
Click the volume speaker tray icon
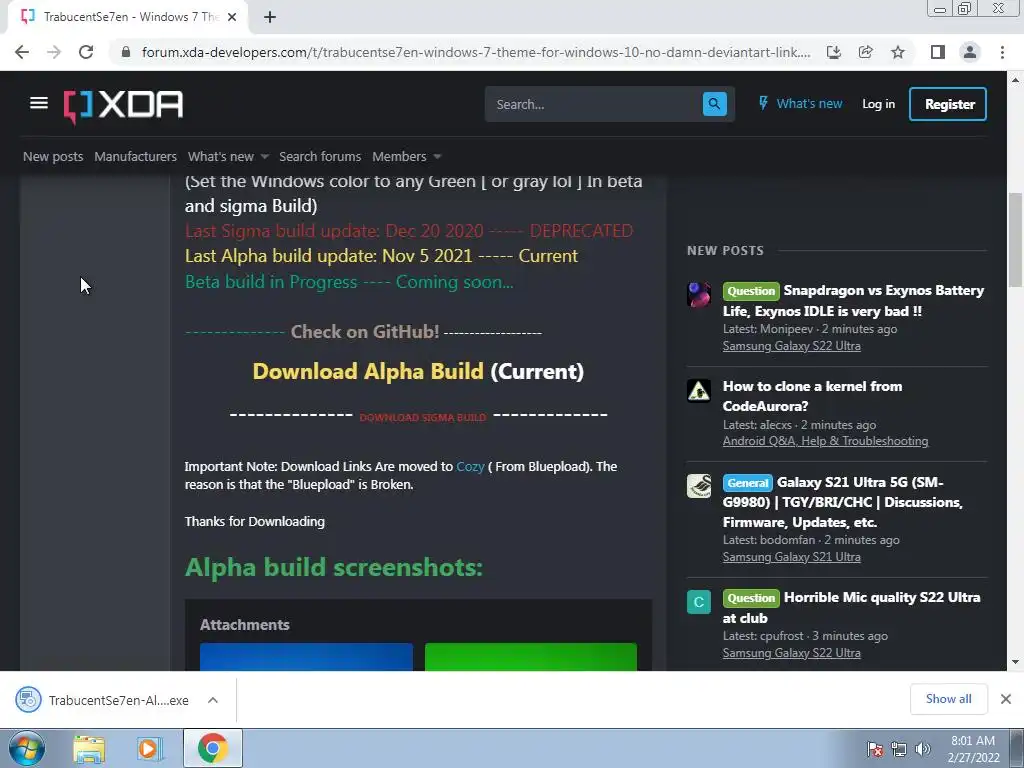pos(923,749)
